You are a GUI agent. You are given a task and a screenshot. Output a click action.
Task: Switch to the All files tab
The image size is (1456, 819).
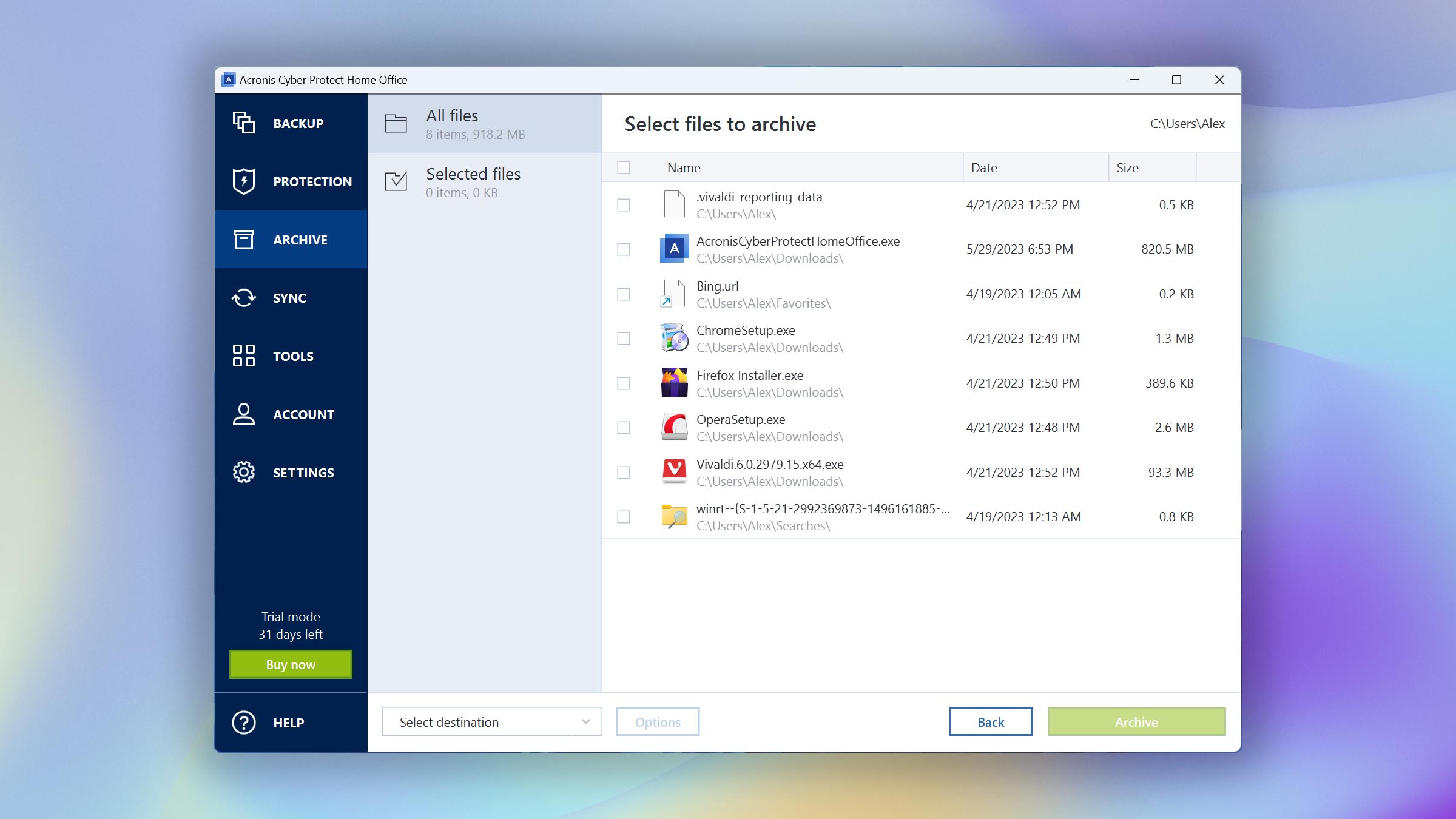pyautogui.click(x=484, y=123)
